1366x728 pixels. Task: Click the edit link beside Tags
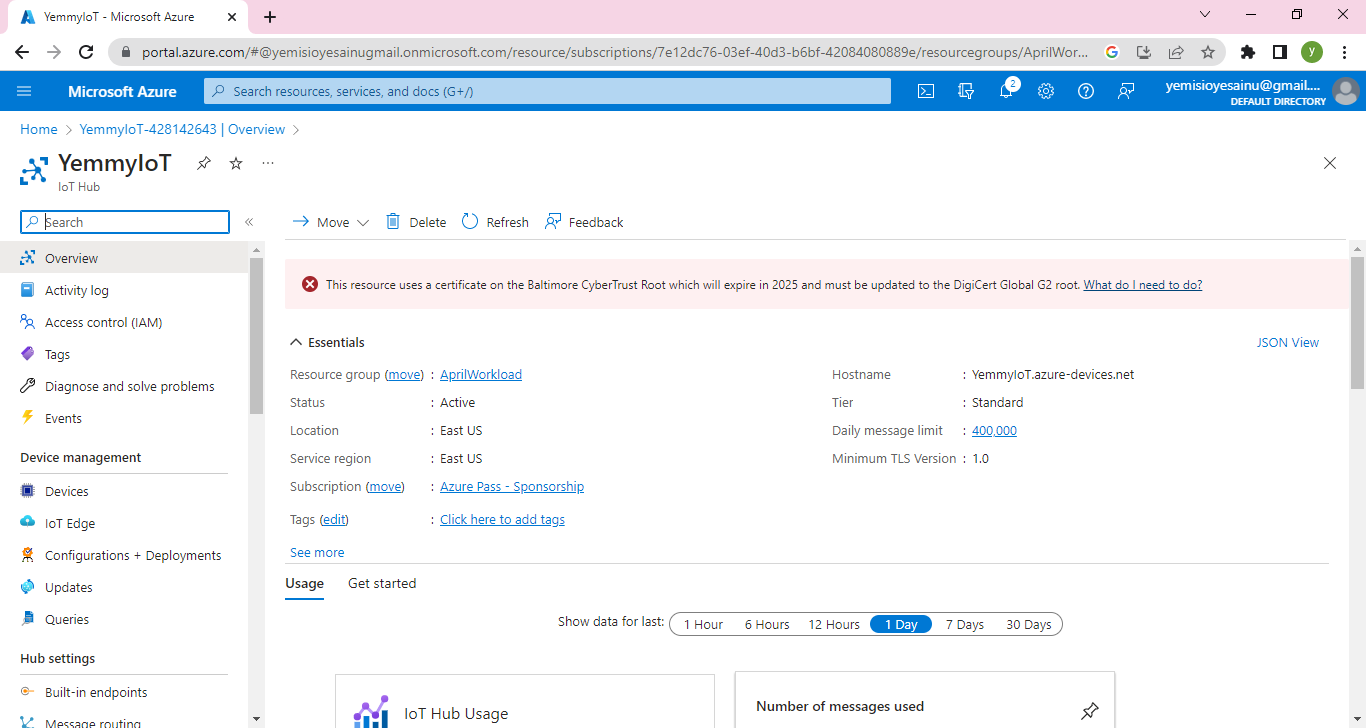pyautogui.click(x=334, y=519)
